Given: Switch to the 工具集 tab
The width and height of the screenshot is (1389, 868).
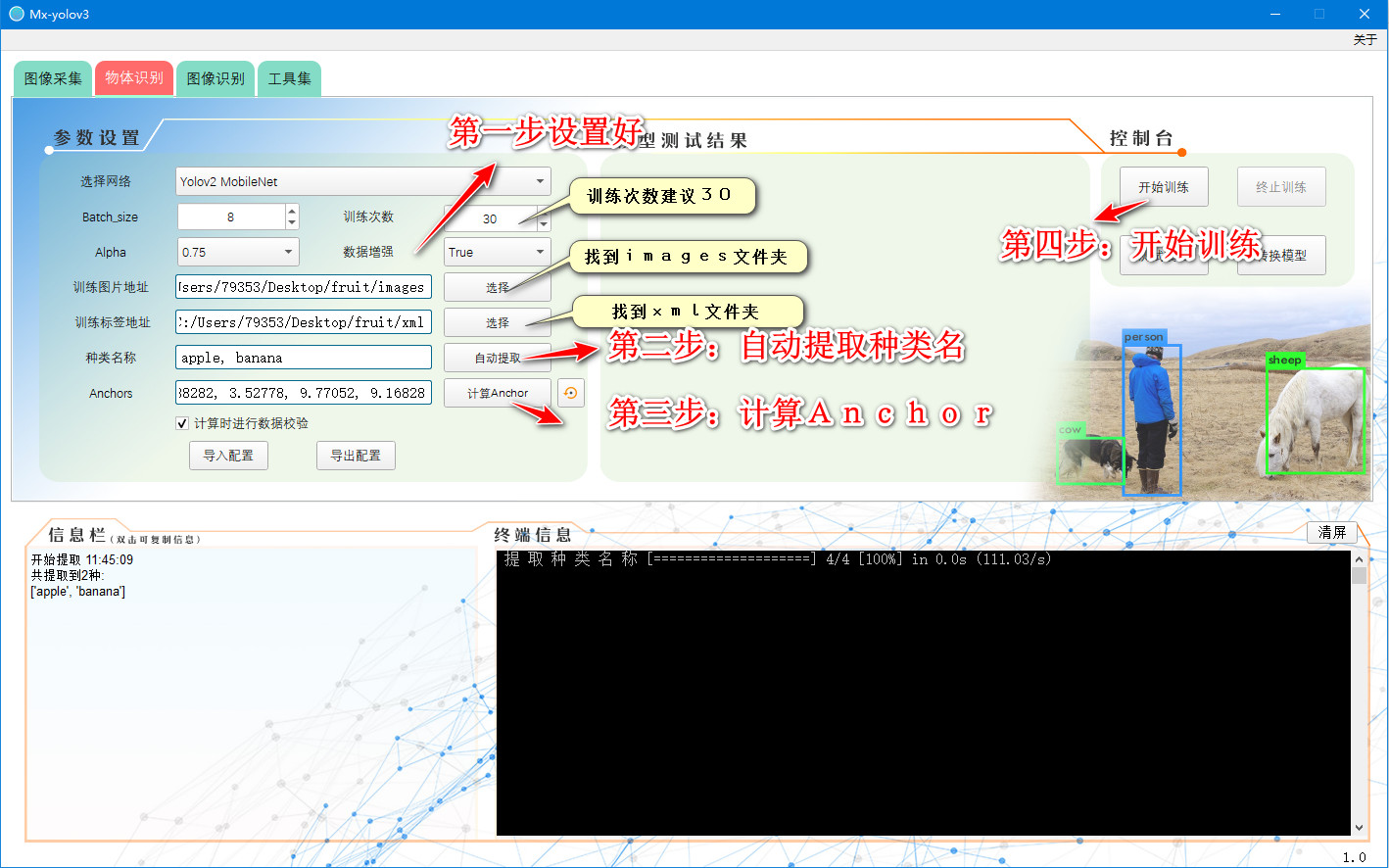Looking at the screenshot, I should [289, 78].
